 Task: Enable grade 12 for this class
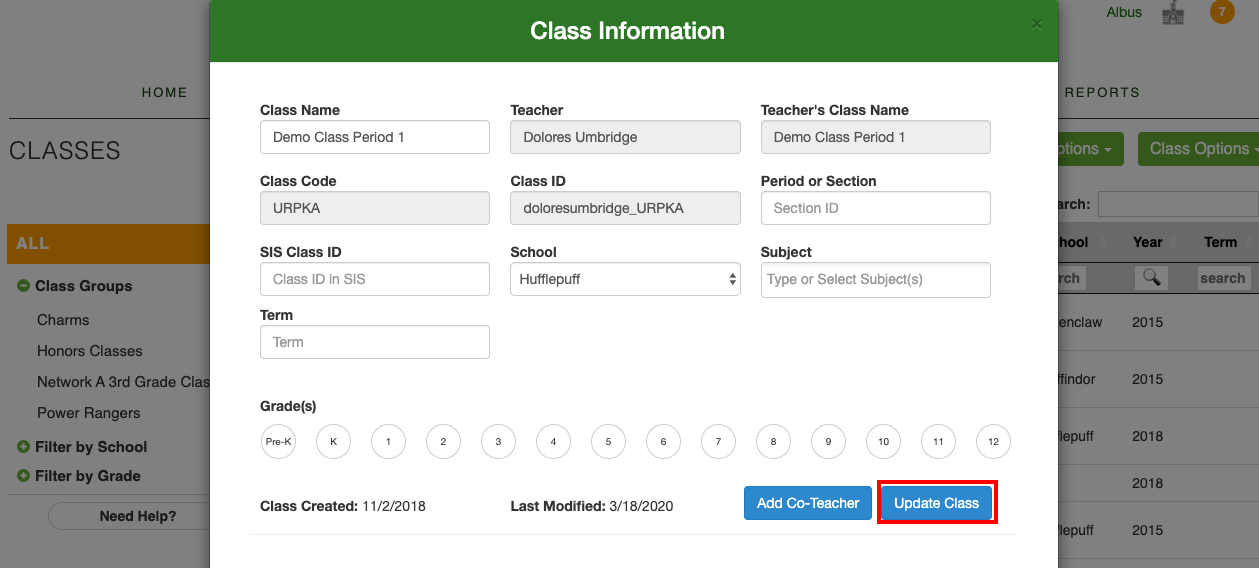tap(993, 441)
